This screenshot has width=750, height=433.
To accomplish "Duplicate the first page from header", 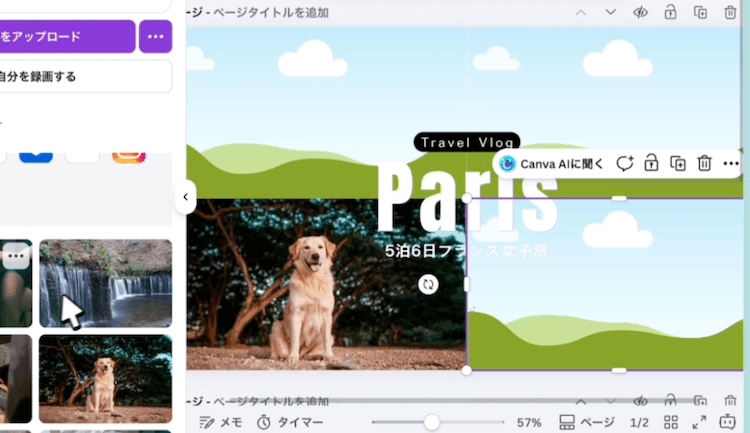I will pos(700,13).
